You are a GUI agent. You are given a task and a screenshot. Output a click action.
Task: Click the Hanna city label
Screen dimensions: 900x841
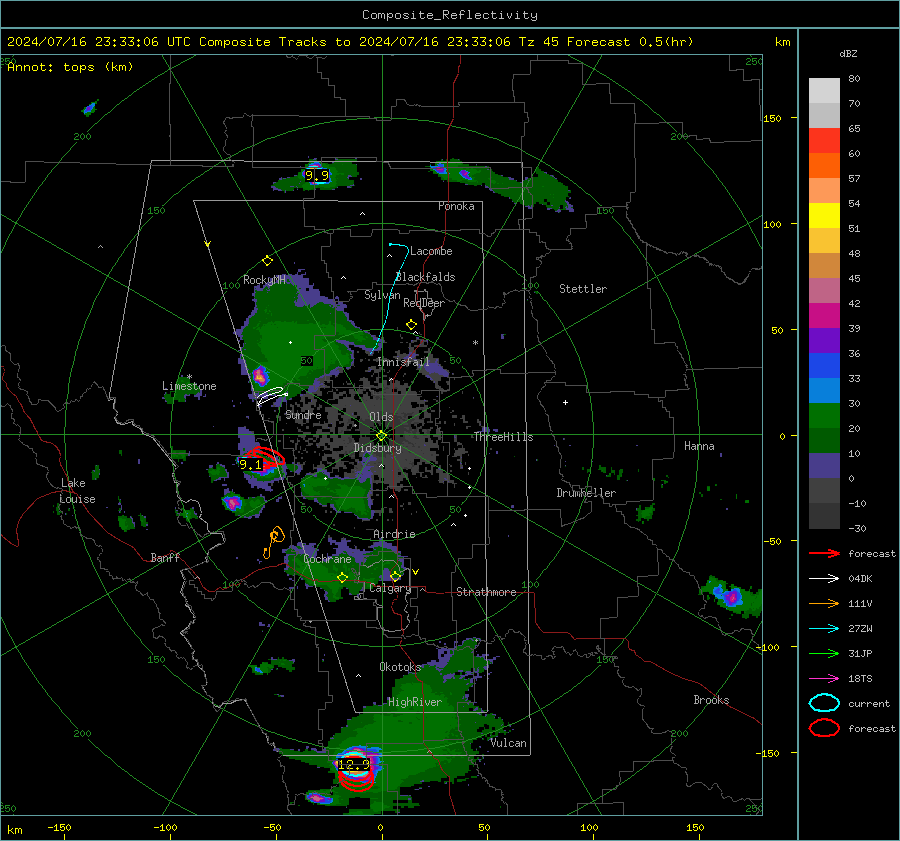[x=699, y=446]
